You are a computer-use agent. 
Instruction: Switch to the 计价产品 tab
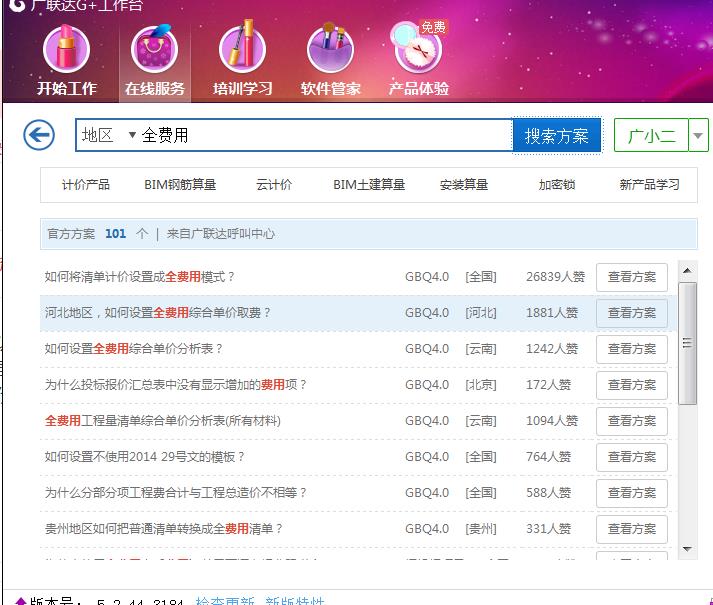click(85, 185)
